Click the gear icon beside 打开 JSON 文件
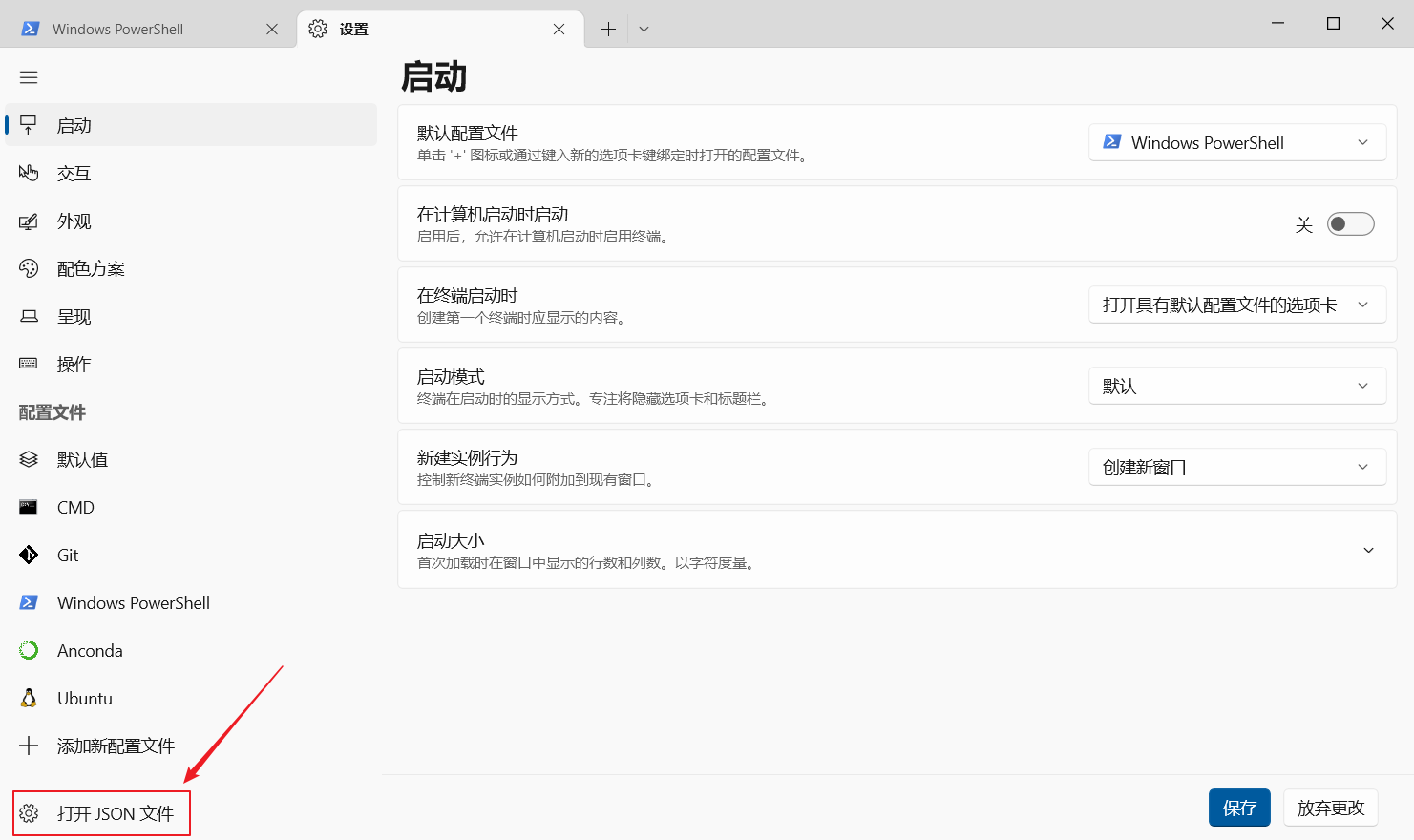1414x840 pixels. click(x=29, y=813)
